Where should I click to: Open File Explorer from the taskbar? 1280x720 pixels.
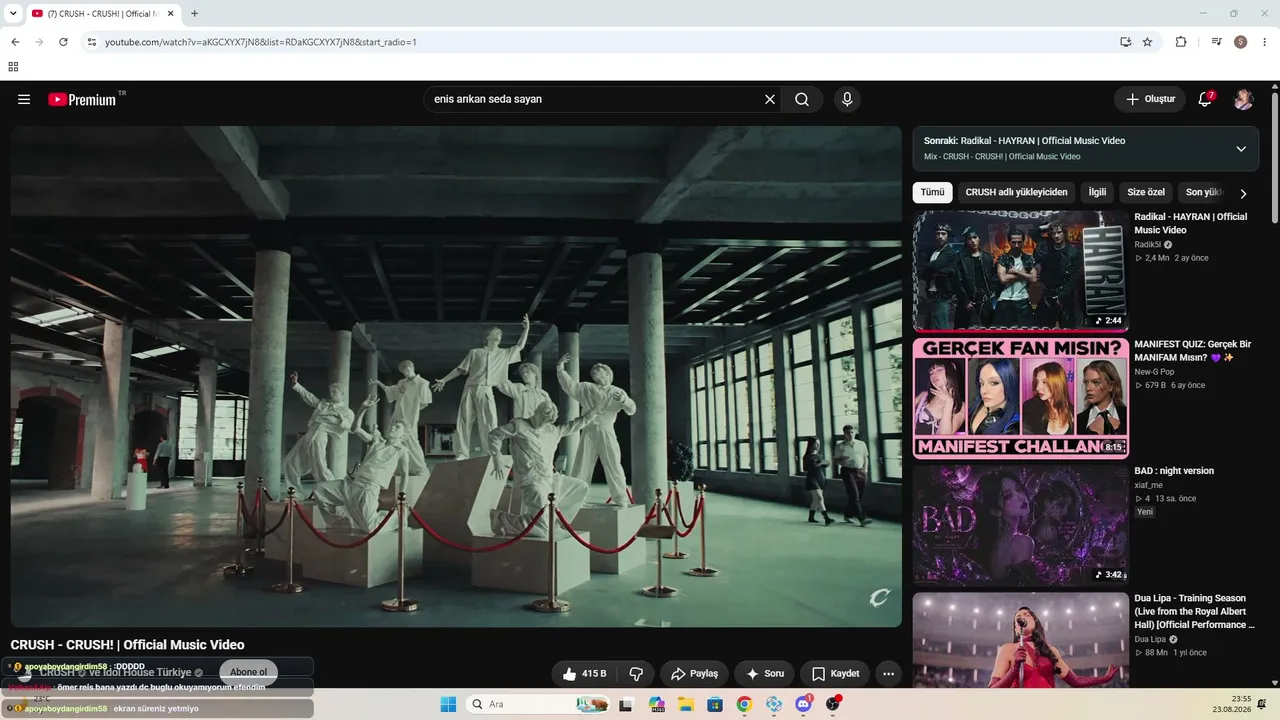tap(686, 704)
